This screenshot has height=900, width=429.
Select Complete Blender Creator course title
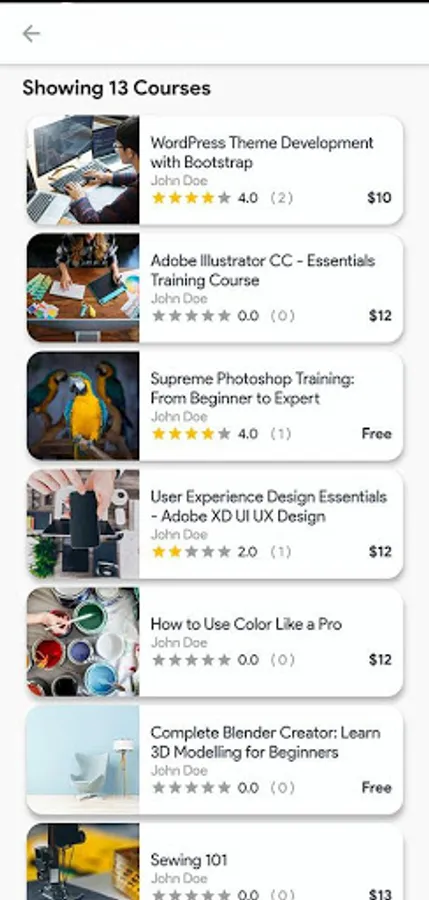pos(265,742)
